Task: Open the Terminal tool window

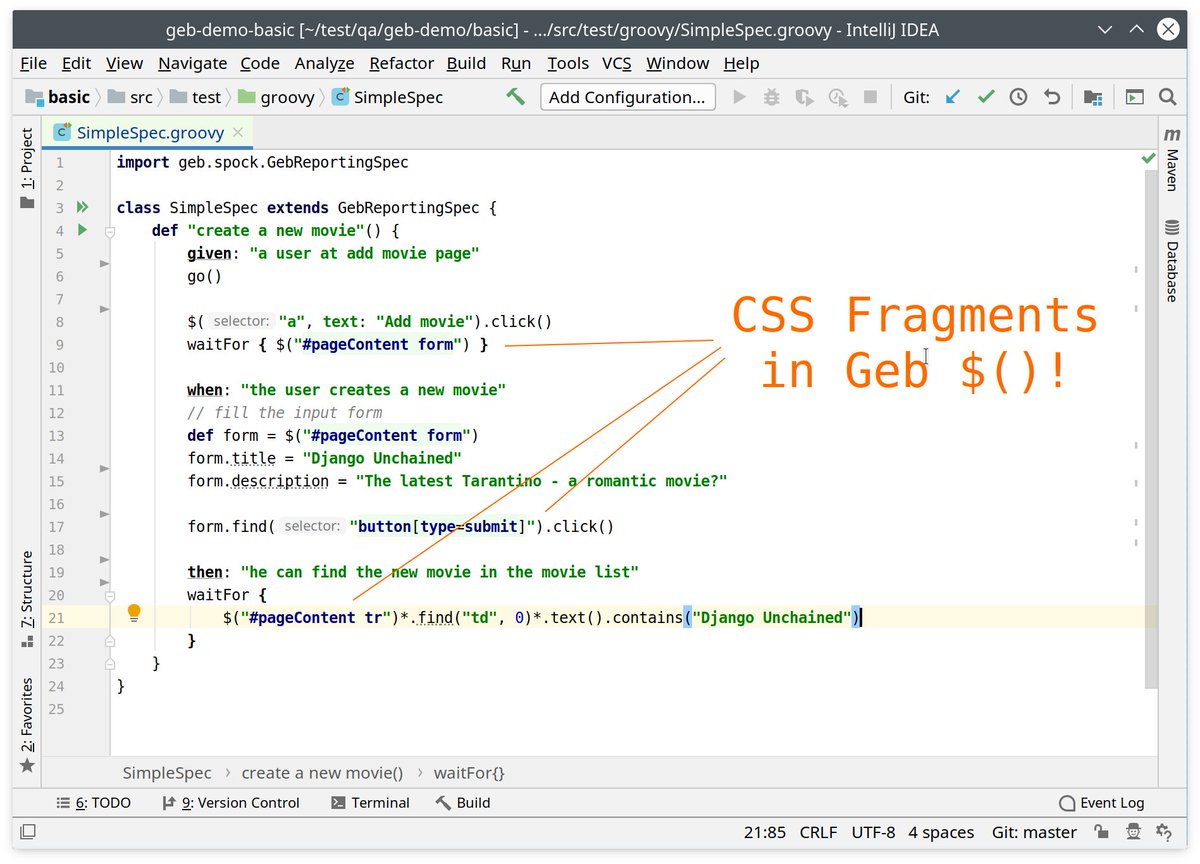Action: point(370,802)
